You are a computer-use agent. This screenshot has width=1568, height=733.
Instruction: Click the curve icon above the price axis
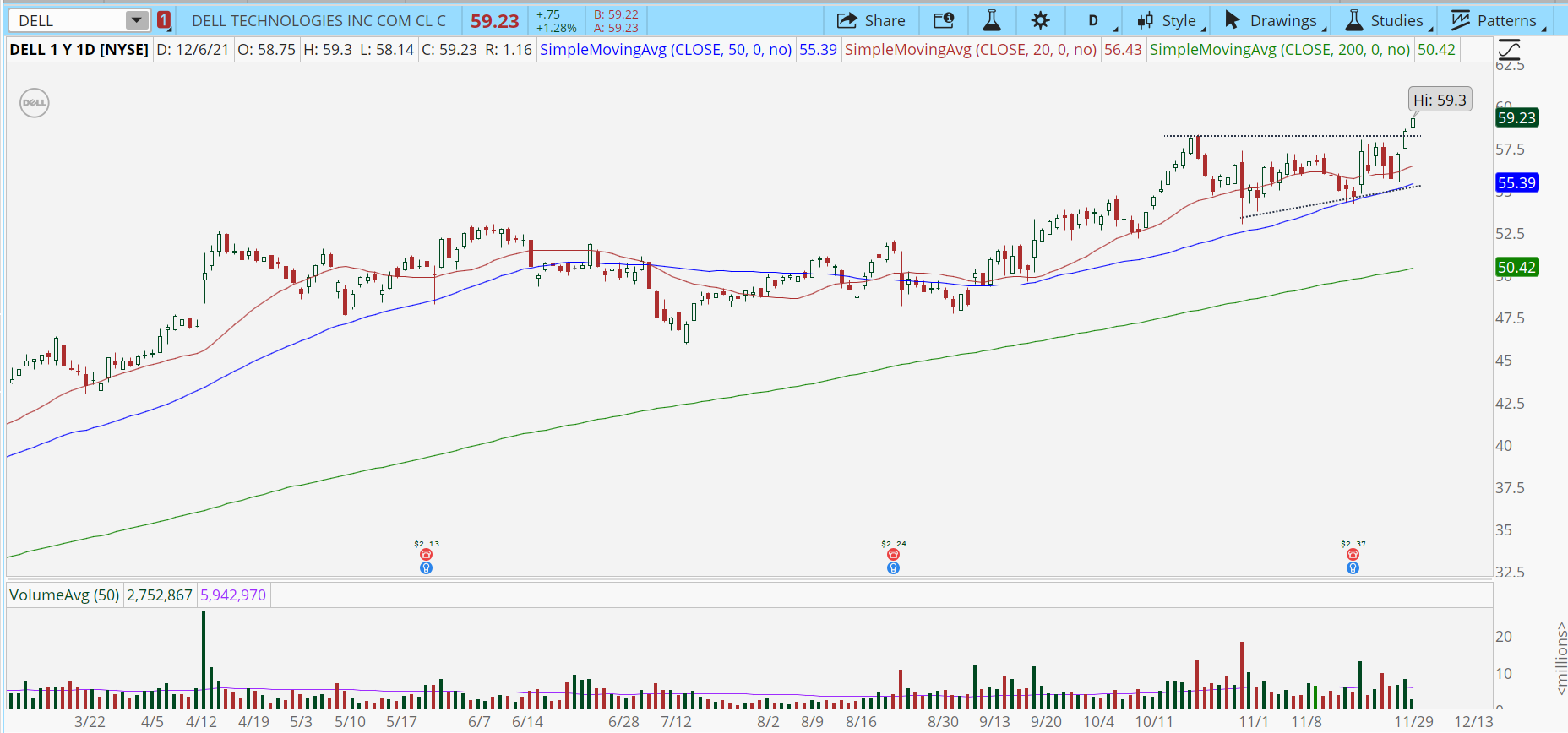tap(1509, 49)
